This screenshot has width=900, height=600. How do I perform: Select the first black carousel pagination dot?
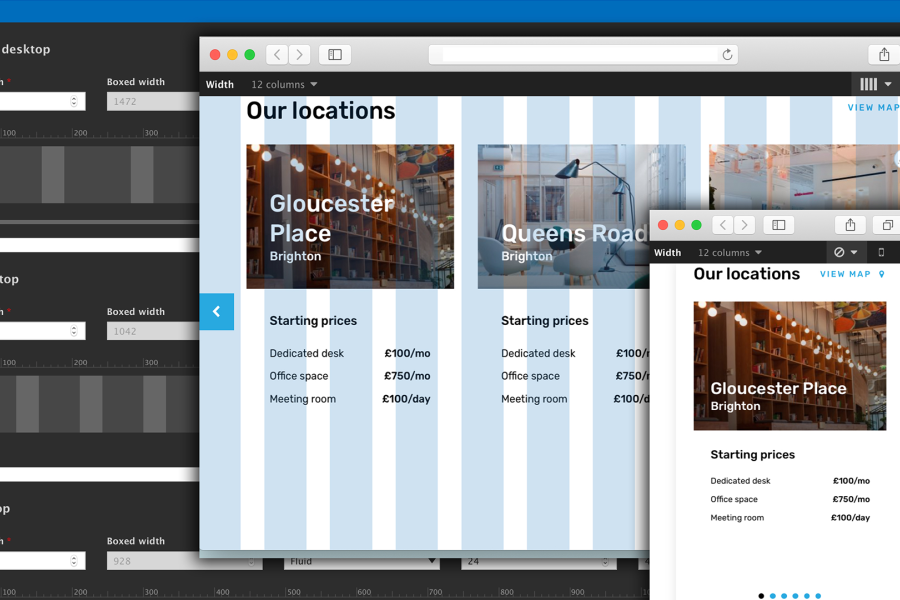point(761,596)
